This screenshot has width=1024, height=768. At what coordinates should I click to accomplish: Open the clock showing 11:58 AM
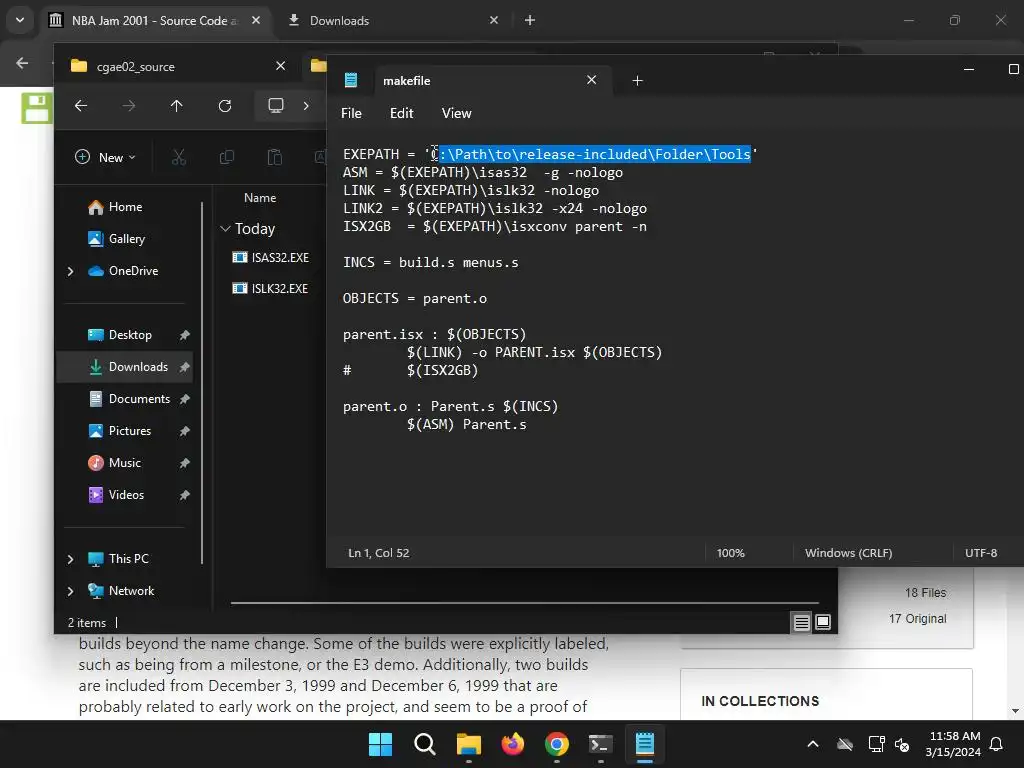954,744
